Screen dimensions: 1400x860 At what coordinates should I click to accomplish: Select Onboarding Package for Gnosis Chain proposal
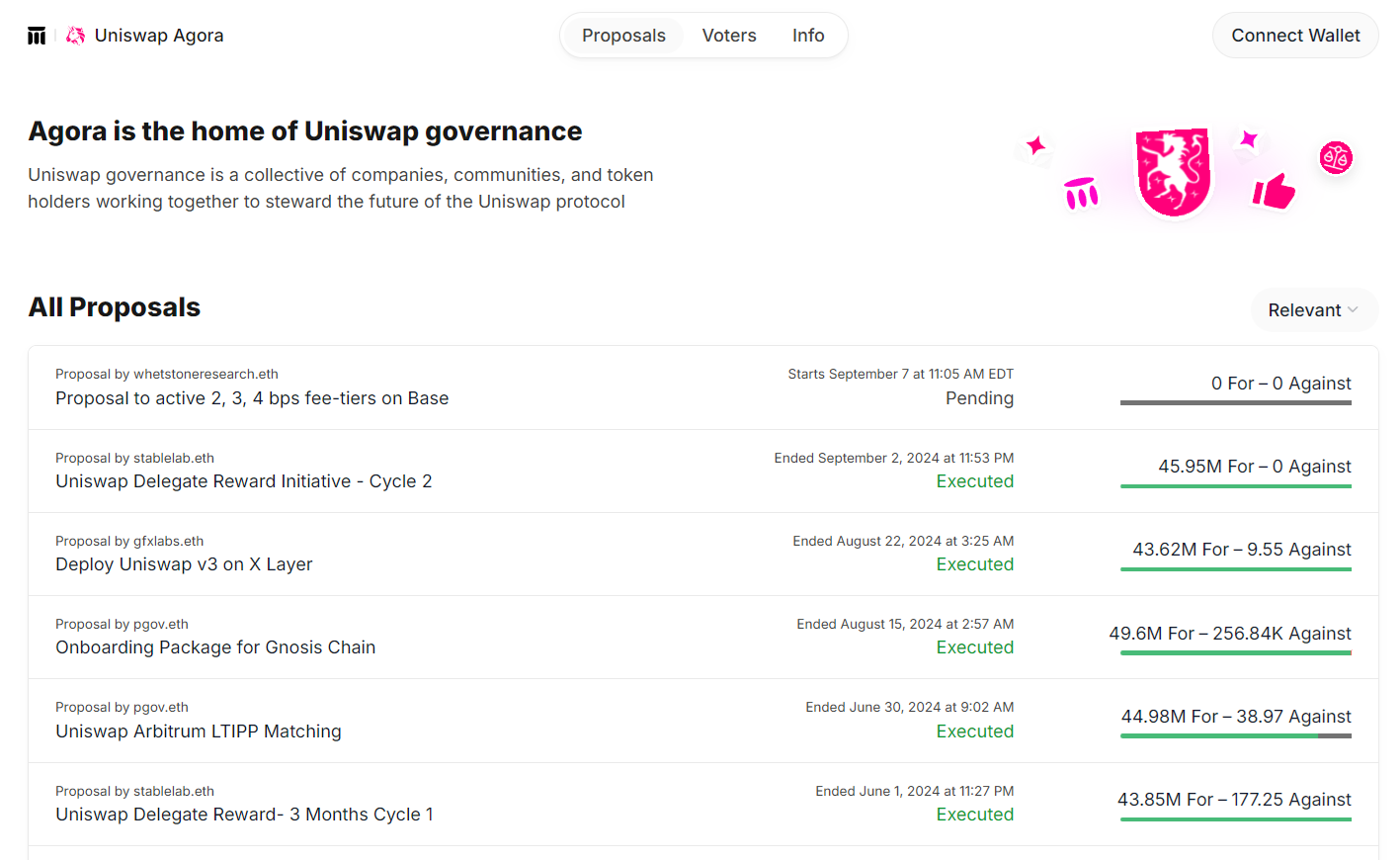pyautogui.click(x=215, y=647)
